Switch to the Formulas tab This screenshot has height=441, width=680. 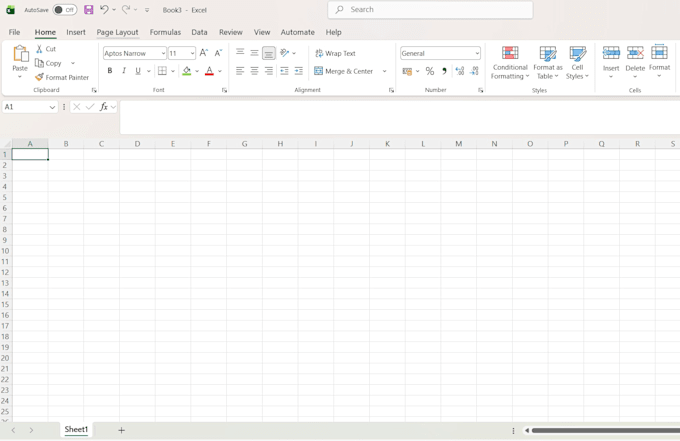click(x=165, y=32)
